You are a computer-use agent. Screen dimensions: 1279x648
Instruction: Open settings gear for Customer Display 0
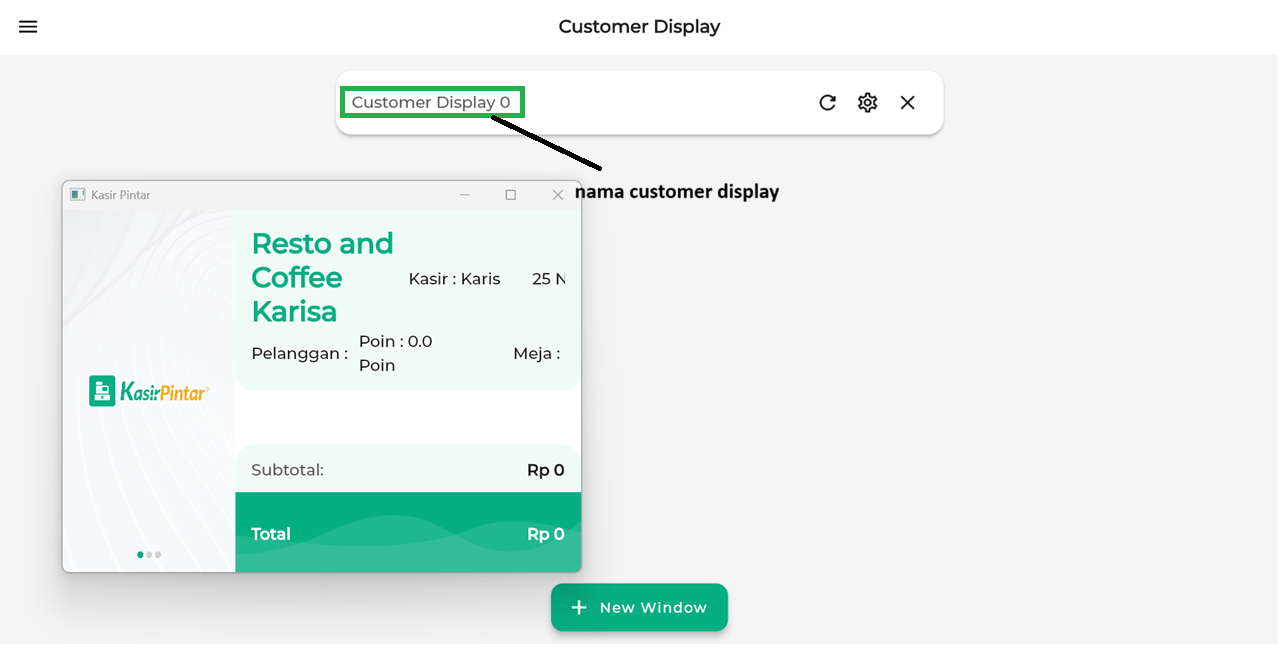[x=867, y=102]
